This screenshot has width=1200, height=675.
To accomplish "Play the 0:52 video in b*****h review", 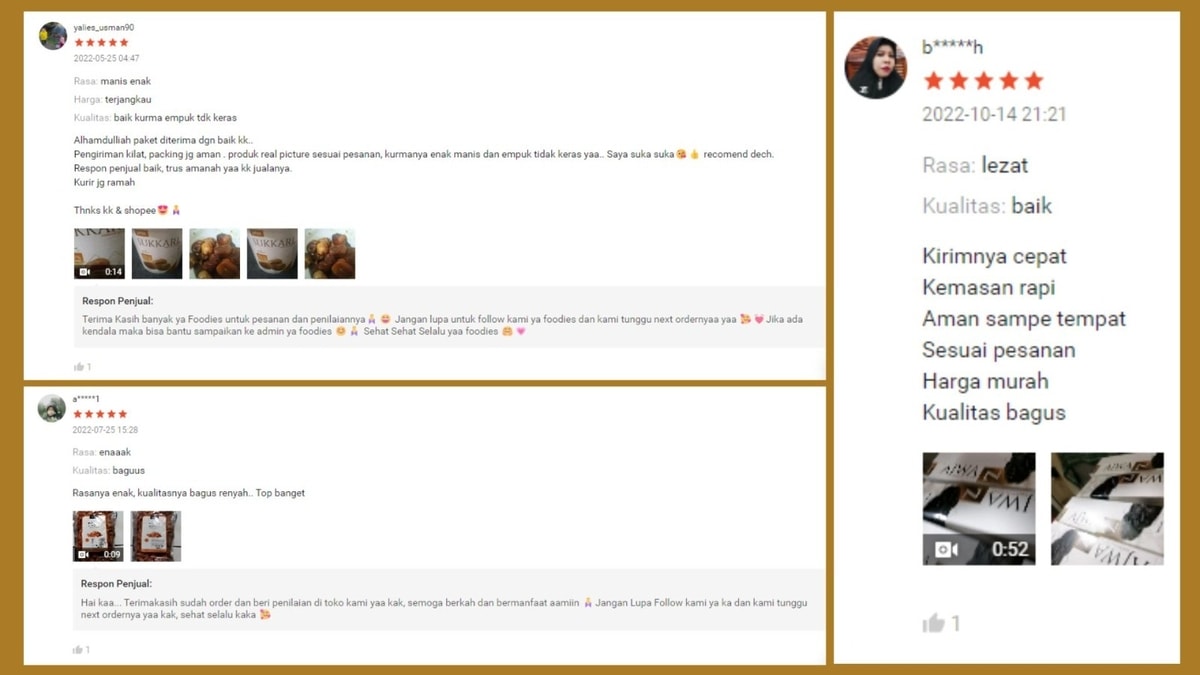I will (979, 509).
